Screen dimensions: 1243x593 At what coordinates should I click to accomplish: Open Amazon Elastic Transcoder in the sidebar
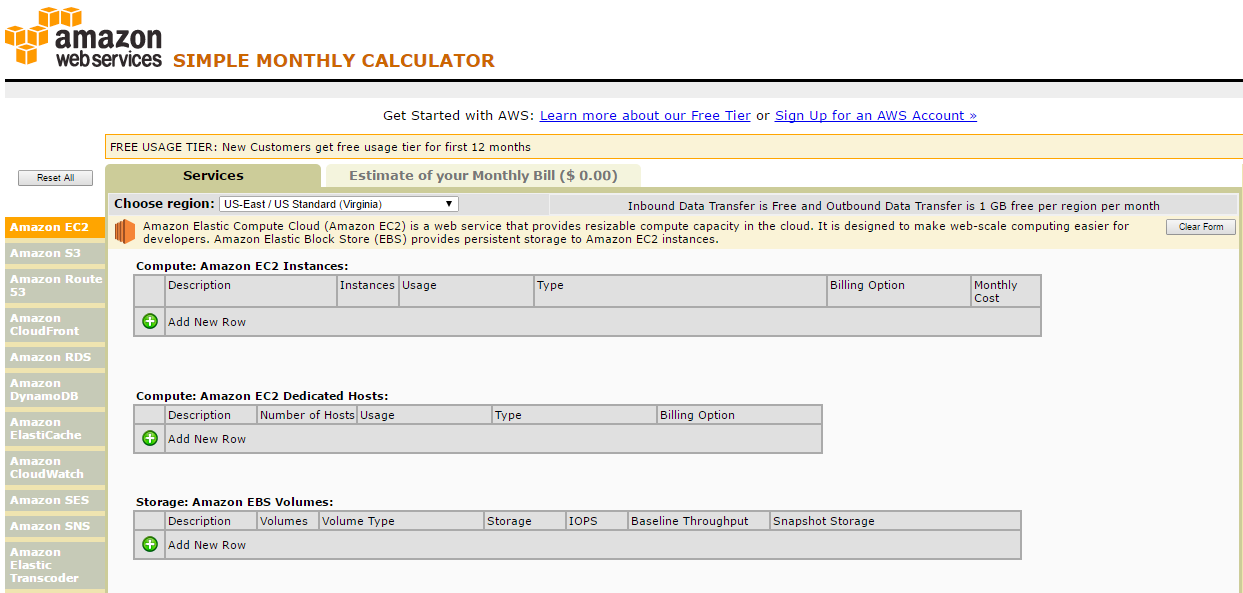point(55,565)
